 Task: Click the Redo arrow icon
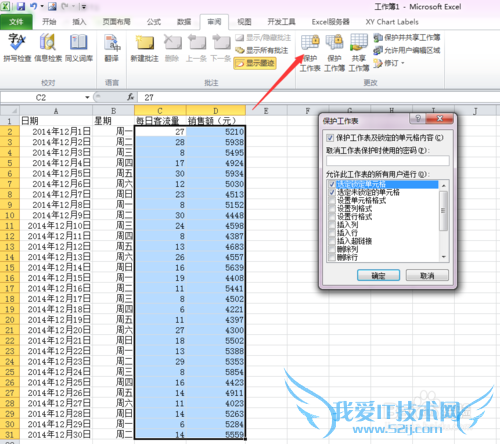coord(65,6)
